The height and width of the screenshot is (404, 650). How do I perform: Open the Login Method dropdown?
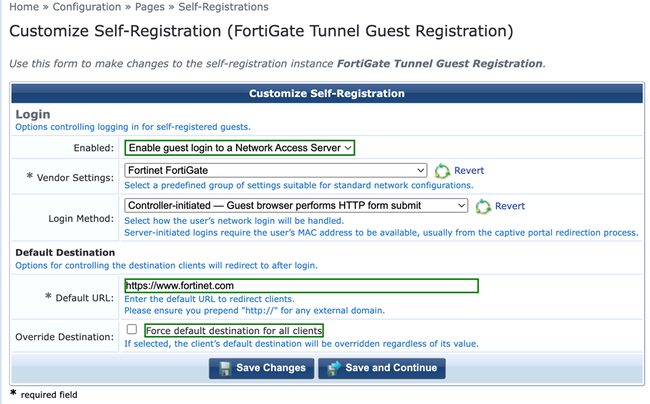point(297,206)
